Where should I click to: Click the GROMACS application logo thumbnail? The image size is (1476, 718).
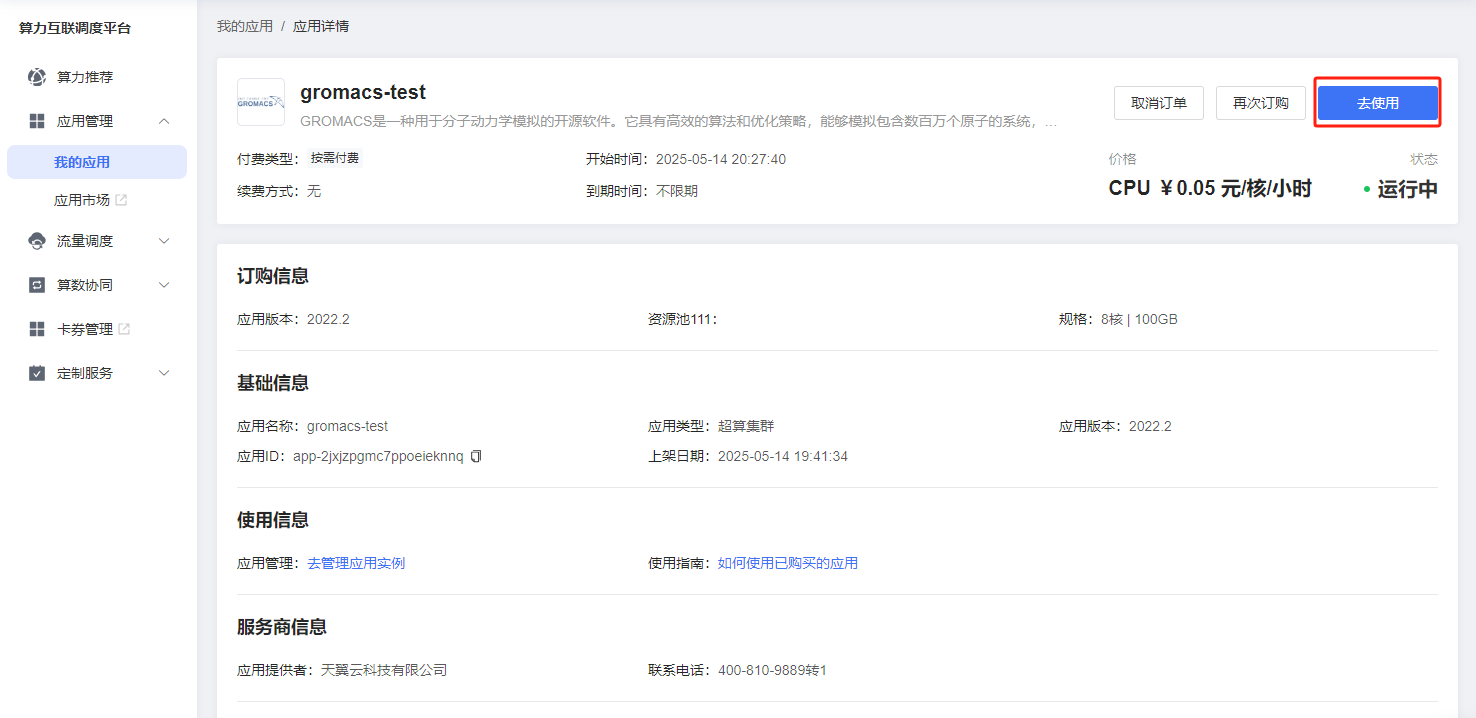coord(261,102)
